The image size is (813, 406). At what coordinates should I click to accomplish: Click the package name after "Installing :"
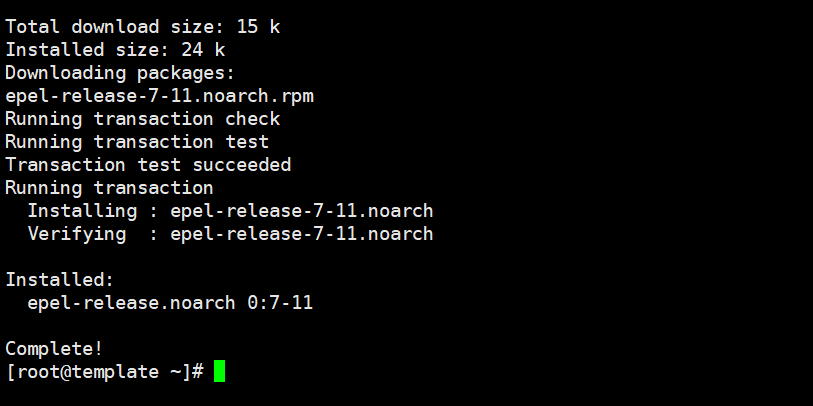pos(301,211)
